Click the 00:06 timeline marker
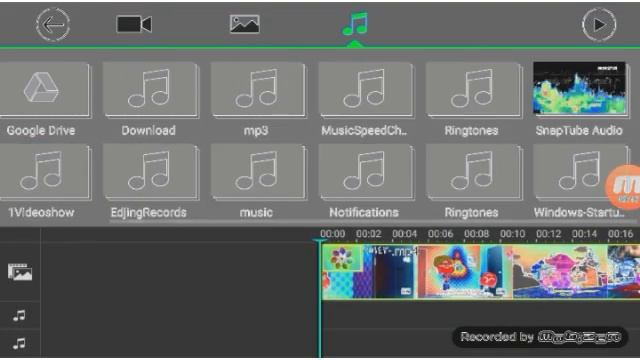Image resolution: width=640 pixels, height=360 pixels. point(440,234)
